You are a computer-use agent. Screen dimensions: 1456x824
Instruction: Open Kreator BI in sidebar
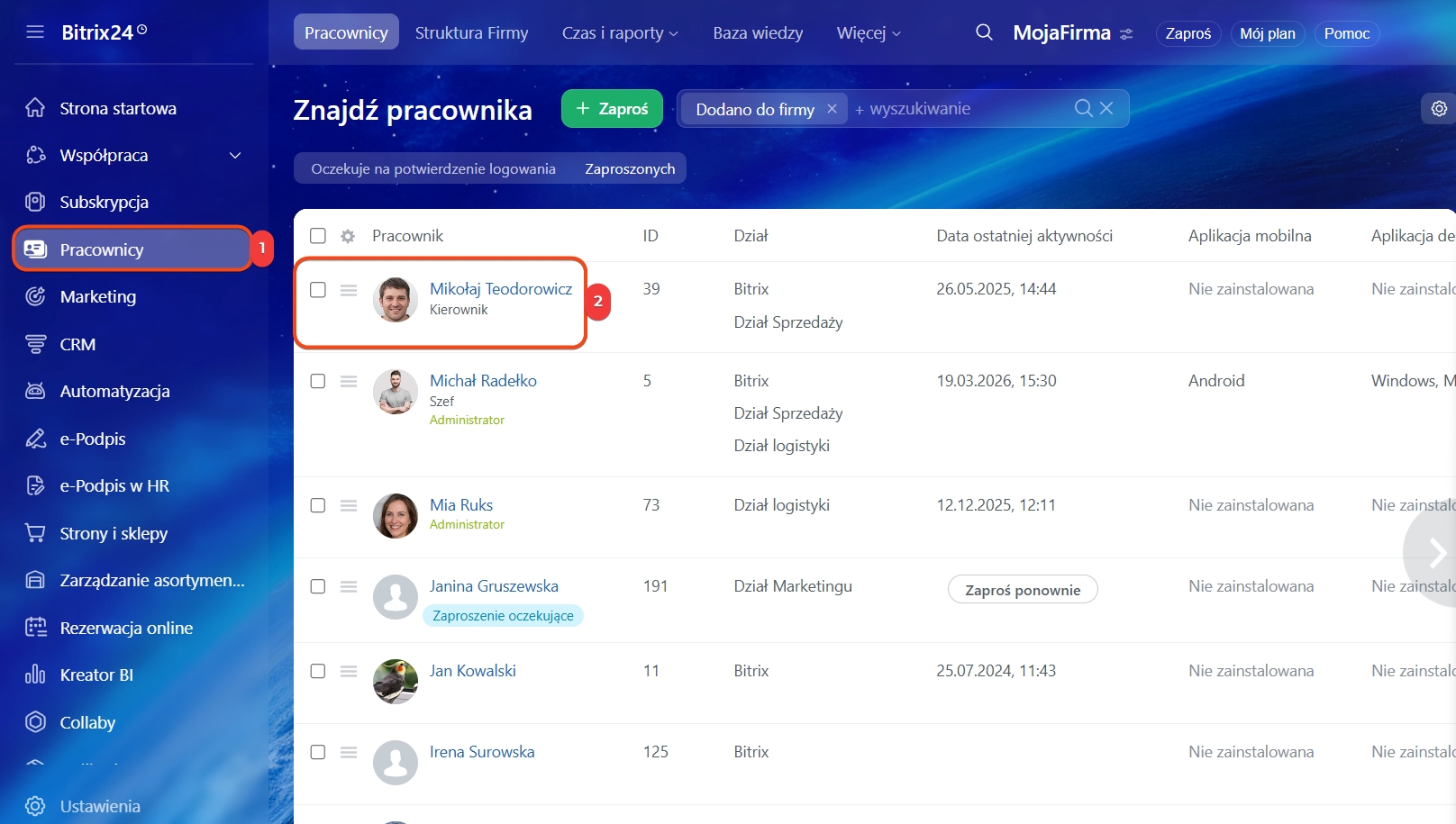click(96, 675)
